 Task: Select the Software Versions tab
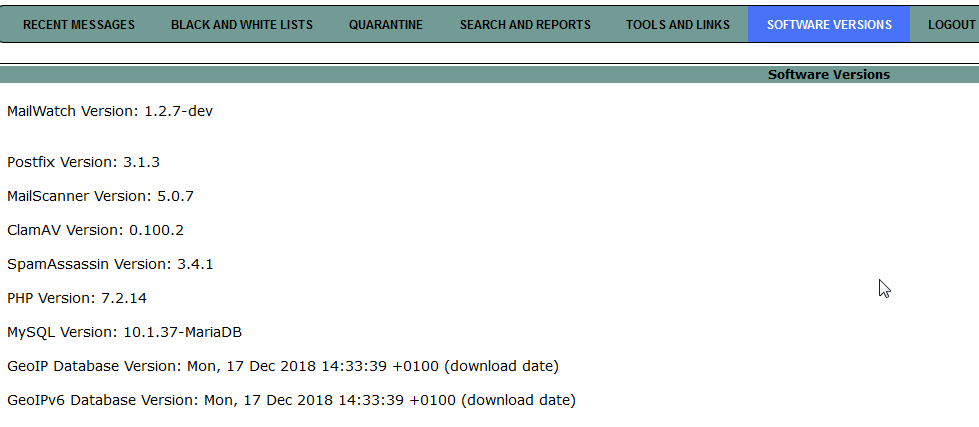[829, 24]
